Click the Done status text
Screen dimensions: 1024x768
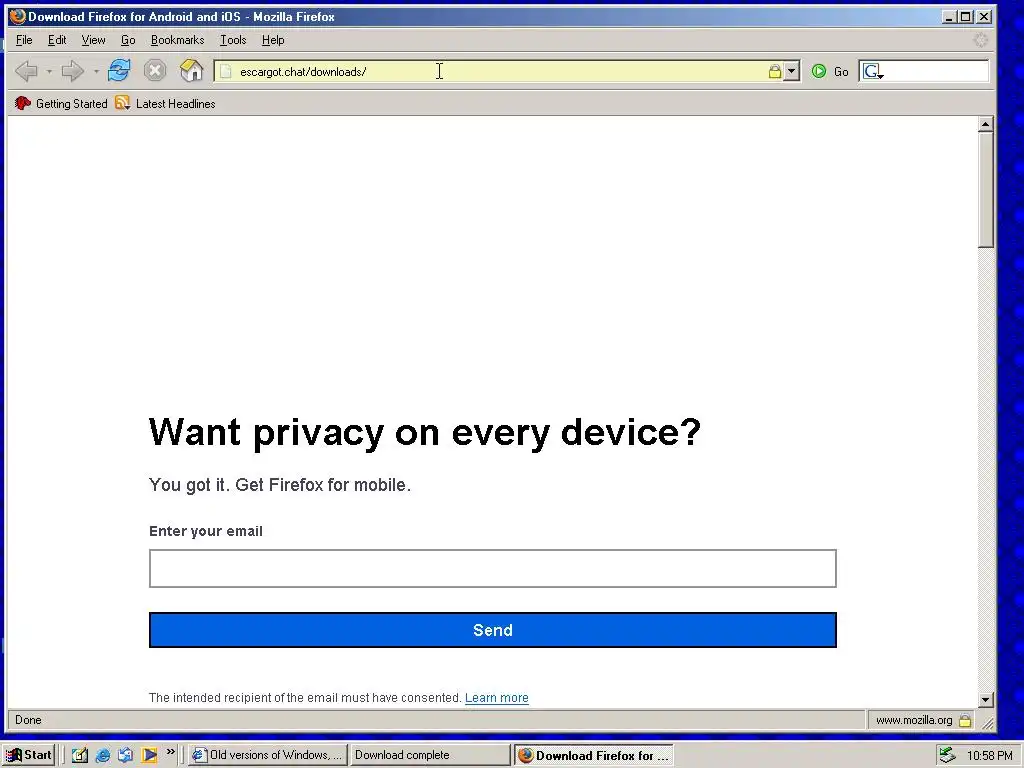[x=28, y=720]
